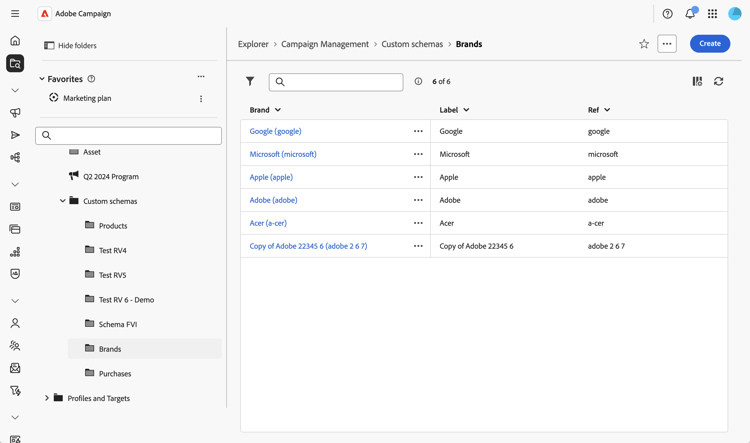The height and width of the screenshot is (443, 750).
Task: Collapse the Favorites section
Action: click(x=42, y=79)
